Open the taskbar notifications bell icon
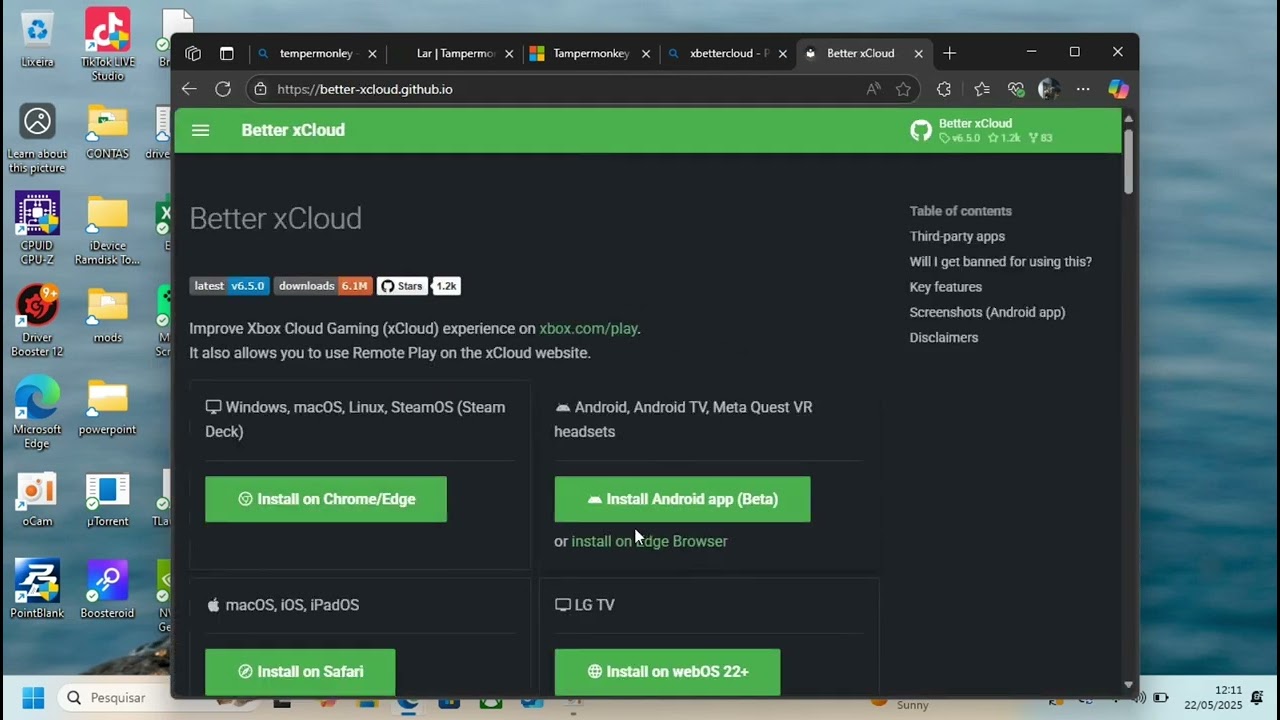Viewport: 1280px width, 720px height. 1258,697
